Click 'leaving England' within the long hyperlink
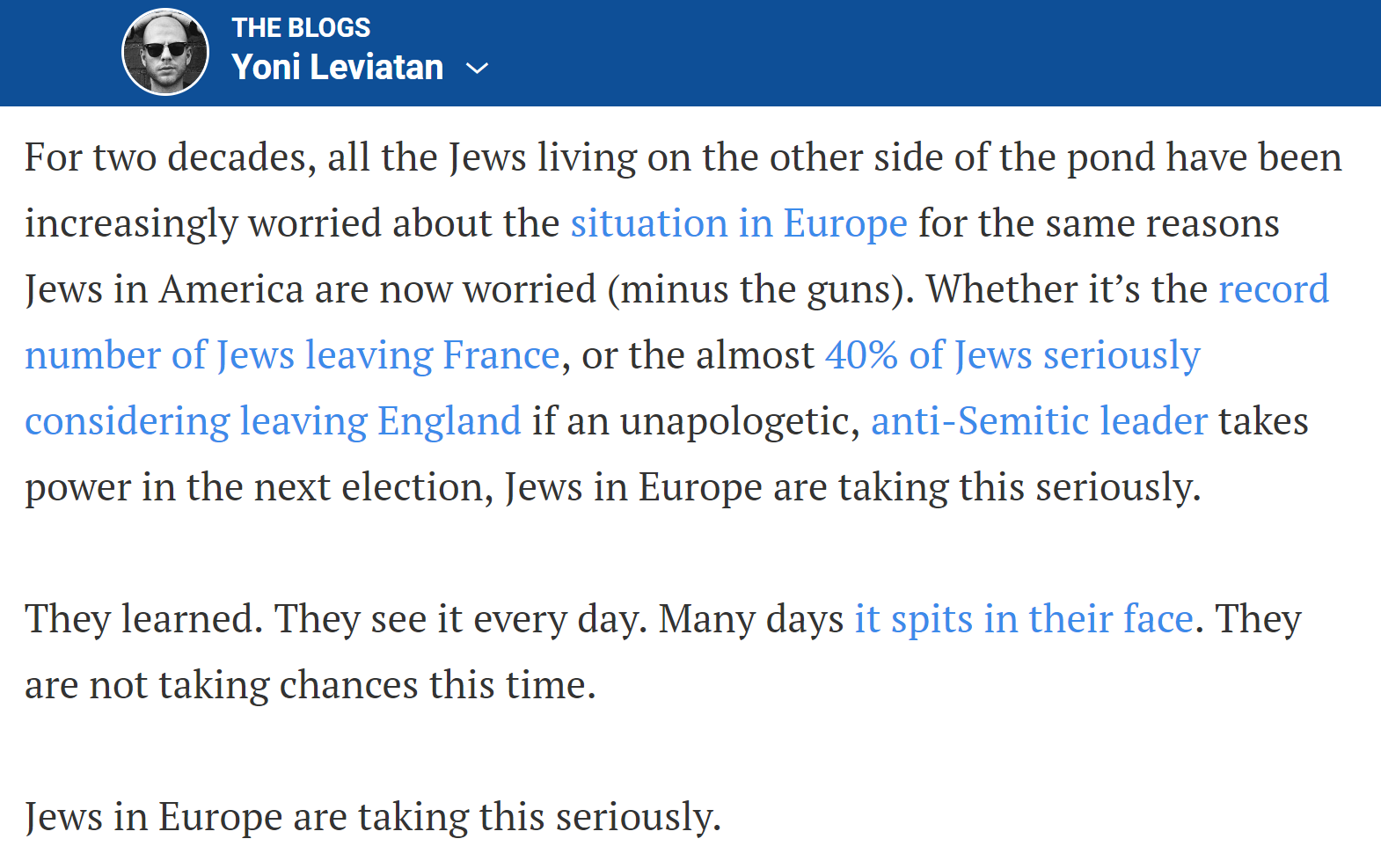The height and width of the screenshot is (868, 1381). point(378,420)
